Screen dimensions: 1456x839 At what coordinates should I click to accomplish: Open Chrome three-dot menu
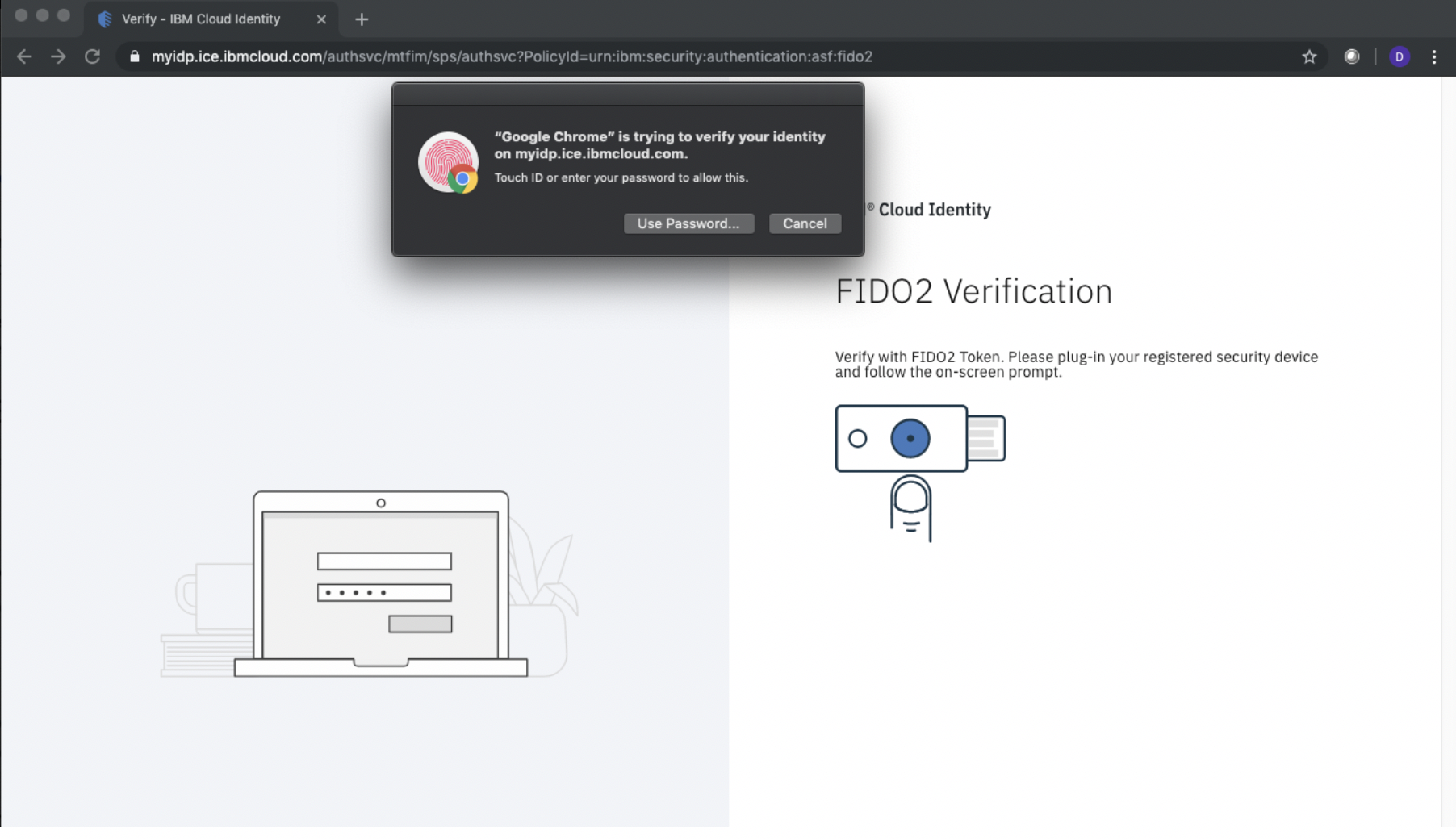1434,56
